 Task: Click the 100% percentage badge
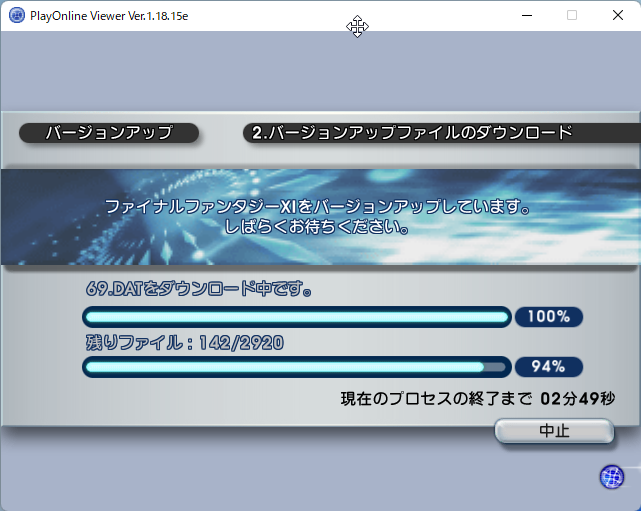[549, 317]
